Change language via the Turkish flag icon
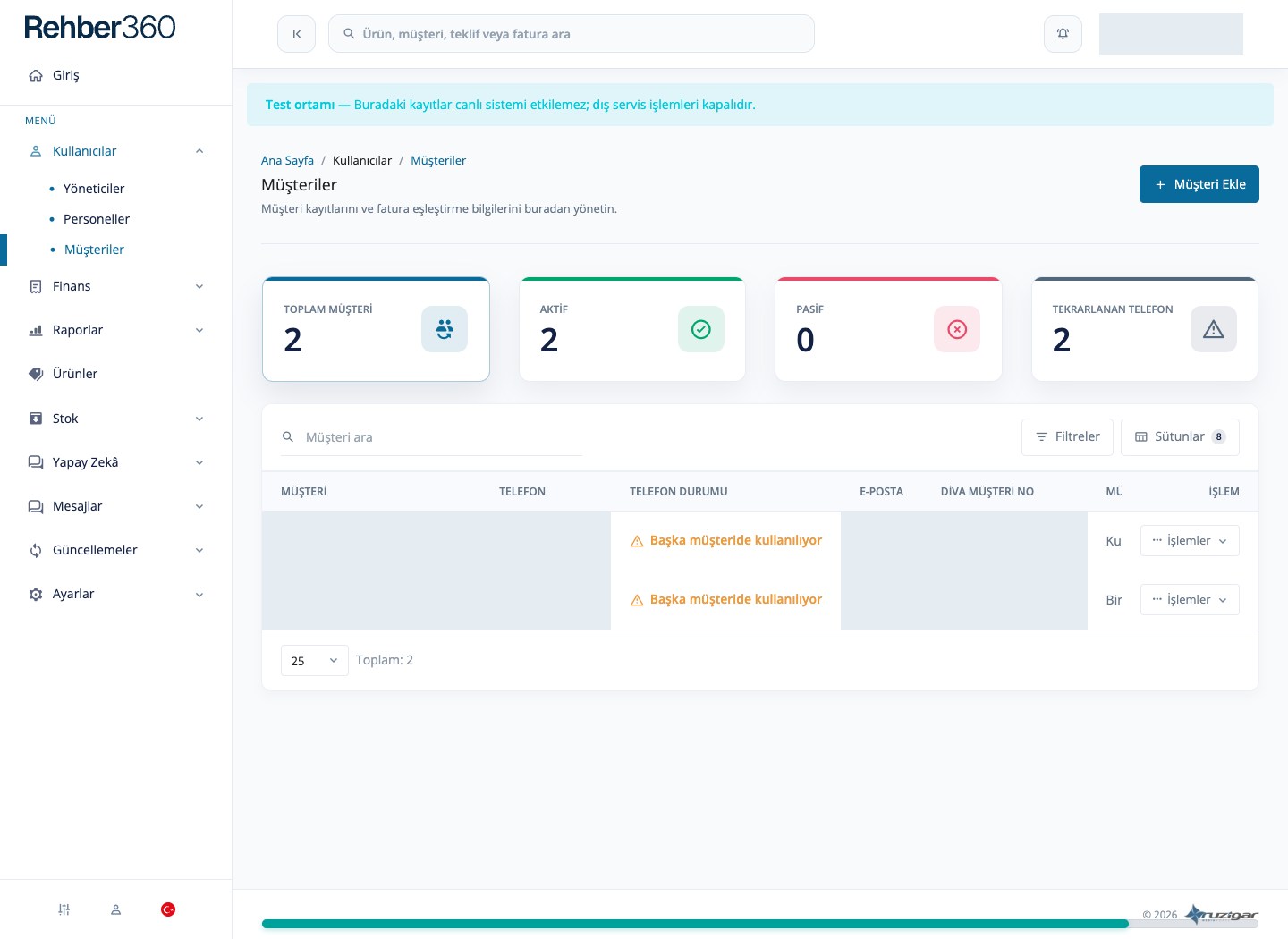 click(x=167, y=909)
